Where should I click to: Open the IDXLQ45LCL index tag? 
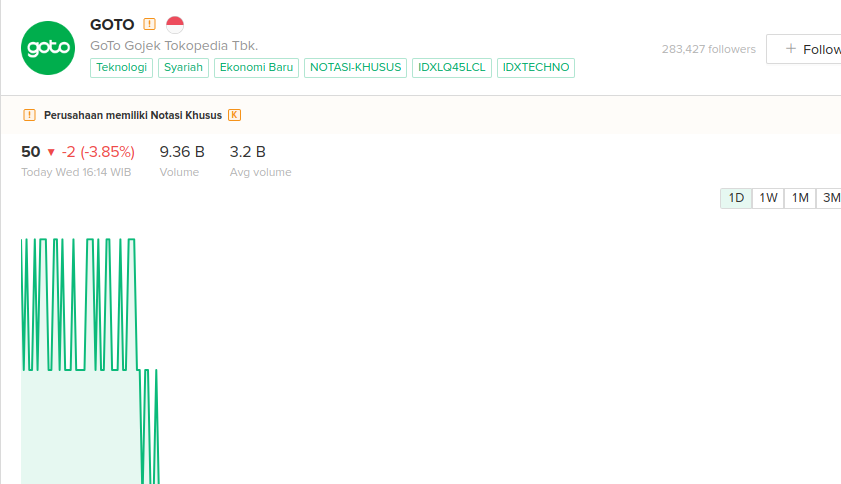pos(452,68)
